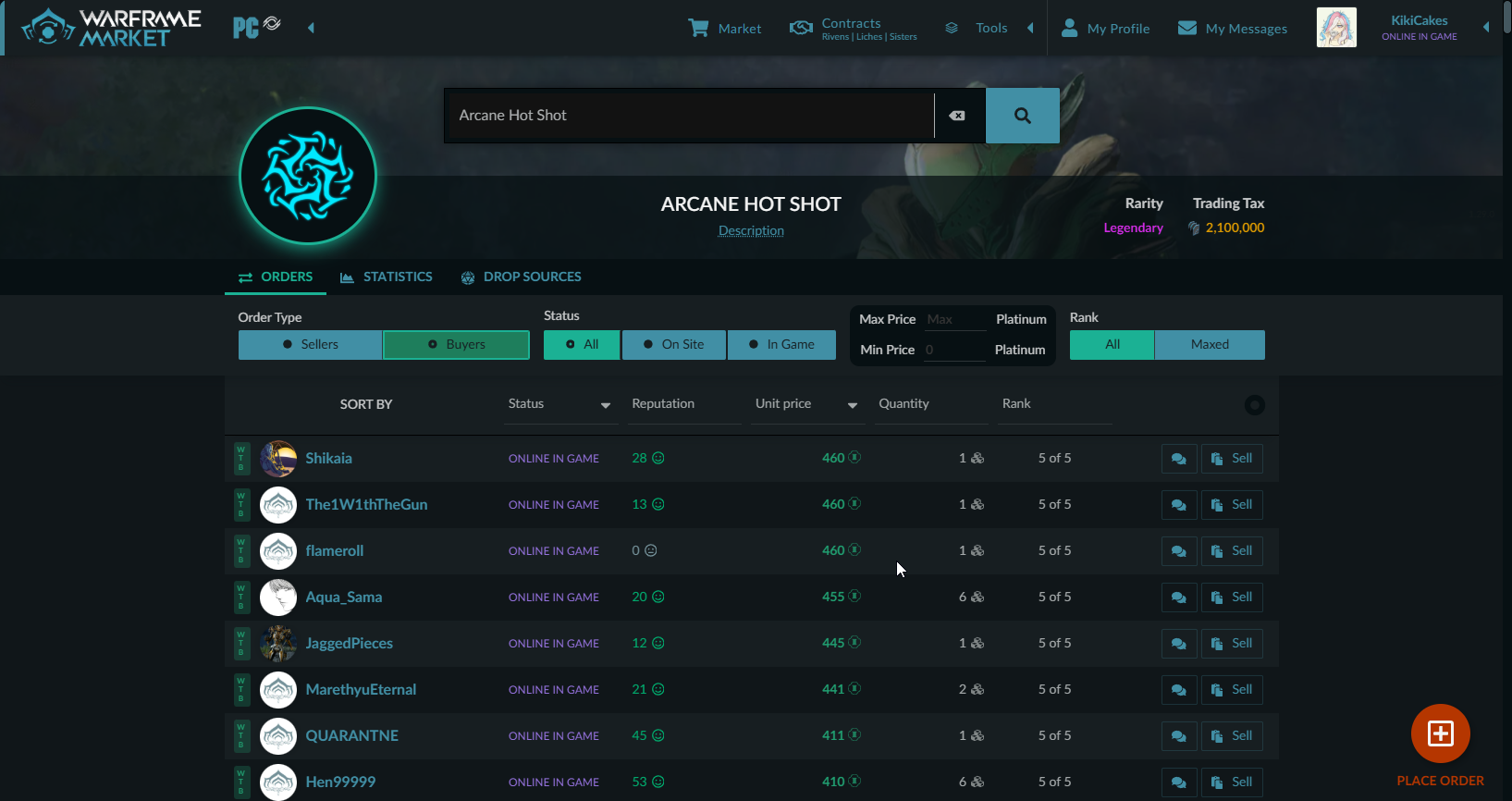This screenshot has height=801, width=1512.
Task: Sell to JaggedPieces
Action: pos(1232,644)
